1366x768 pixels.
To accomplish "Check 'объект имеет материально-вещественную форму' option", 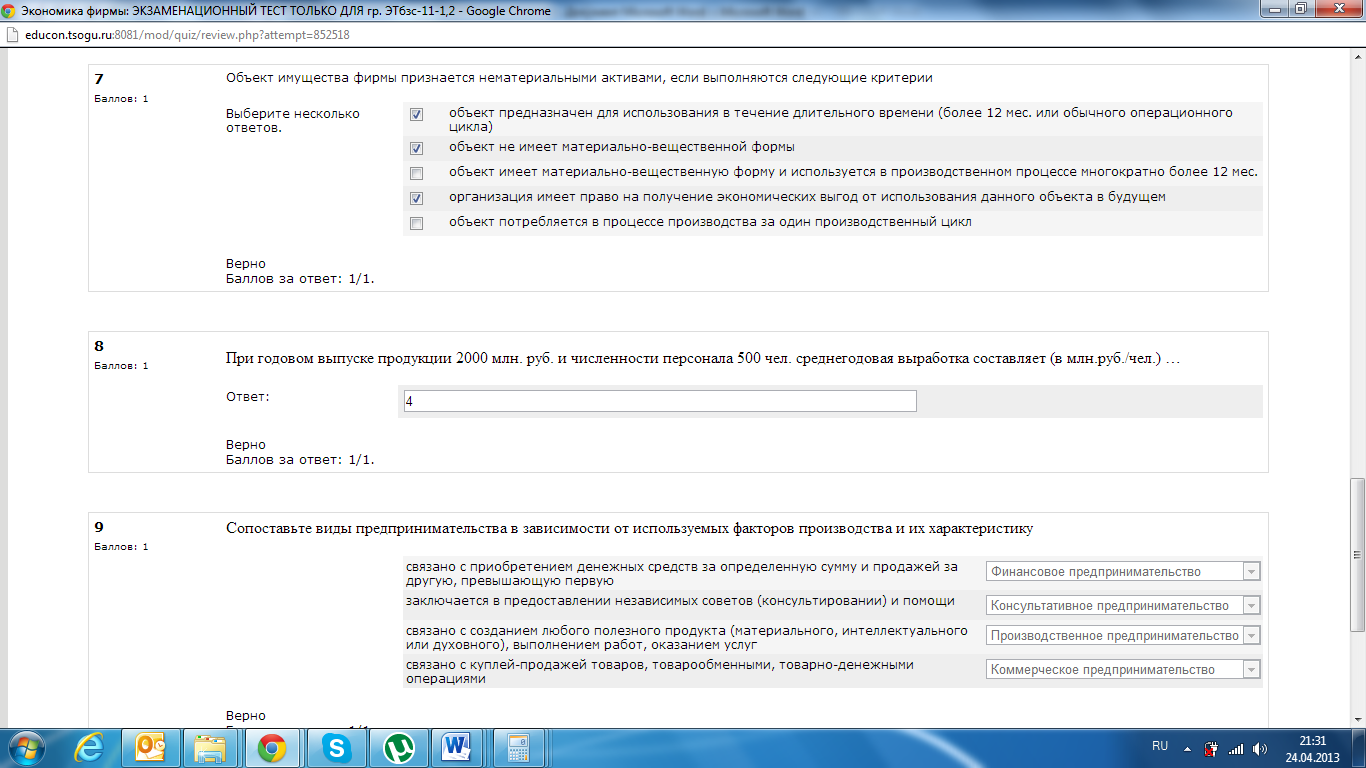I will pyautogui.click(x=416, y=173).
